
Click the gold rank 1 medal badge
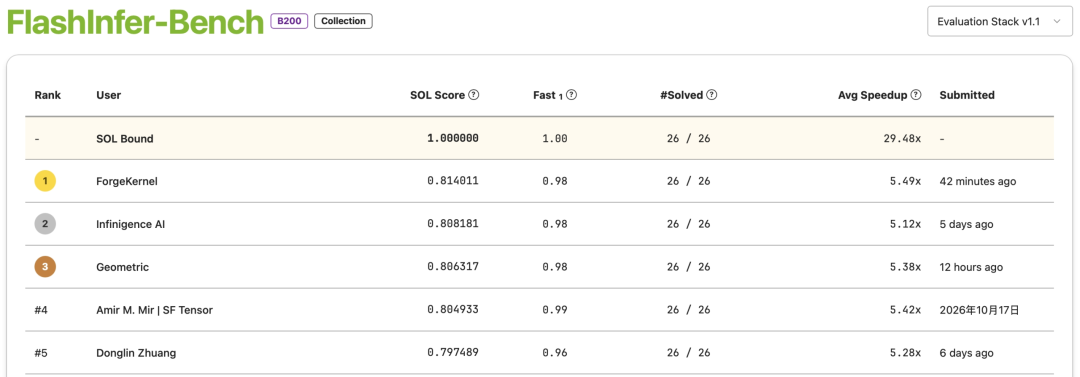(45, 181)
